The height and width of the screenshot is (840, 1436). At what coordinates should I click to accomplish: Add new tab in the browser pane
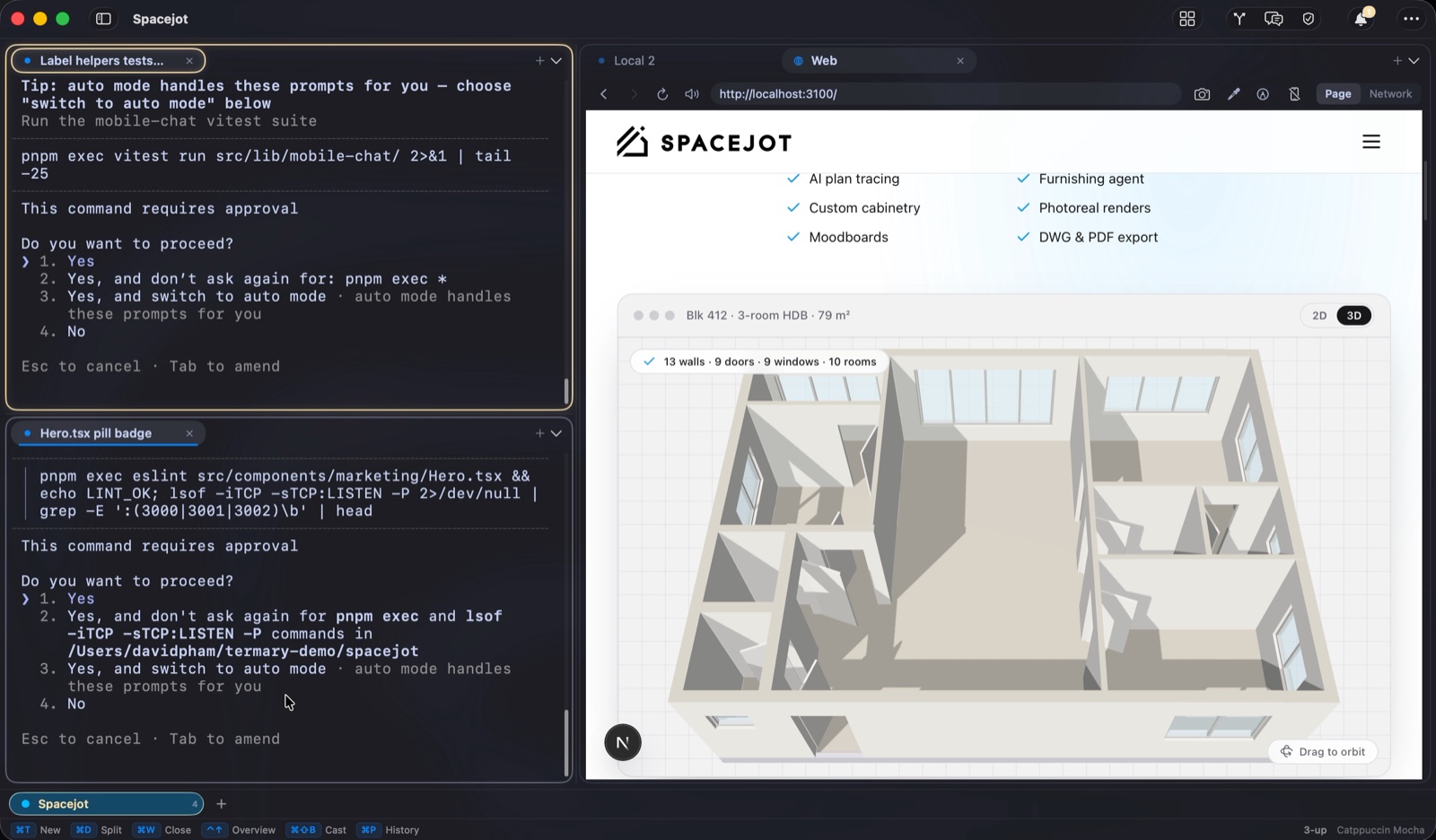tap(1397, 61)
